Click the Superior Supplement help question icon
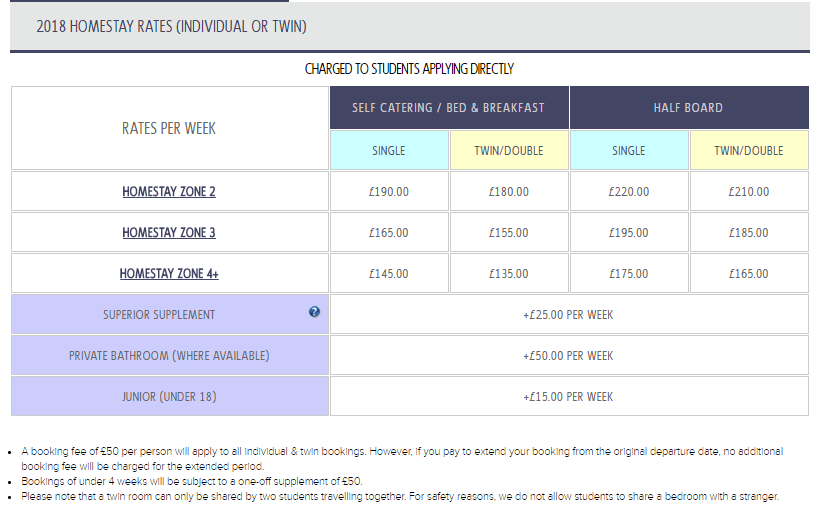Screen dimensions: 831x514 (x=314, y=312)
